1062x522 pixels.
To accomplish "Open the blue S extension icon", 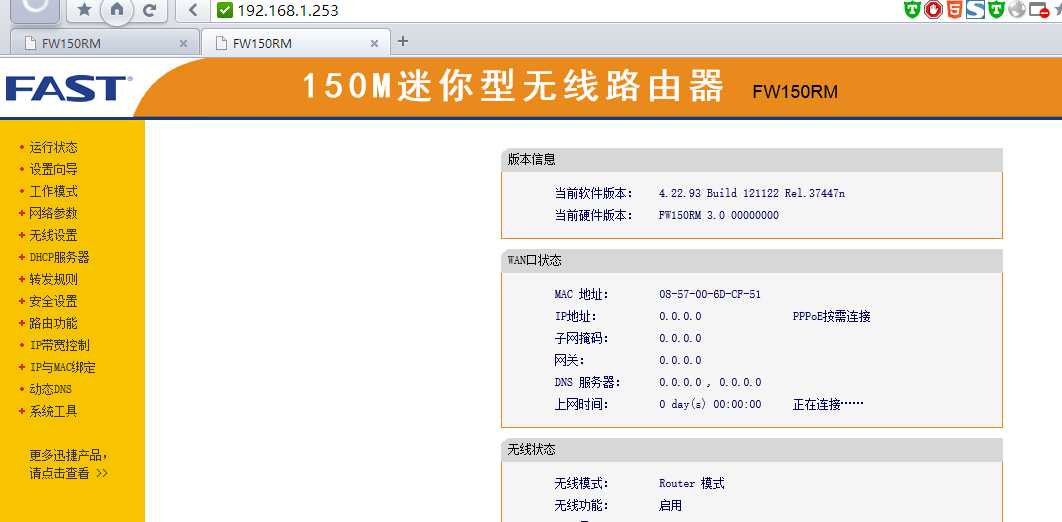I will coord(975,9).
